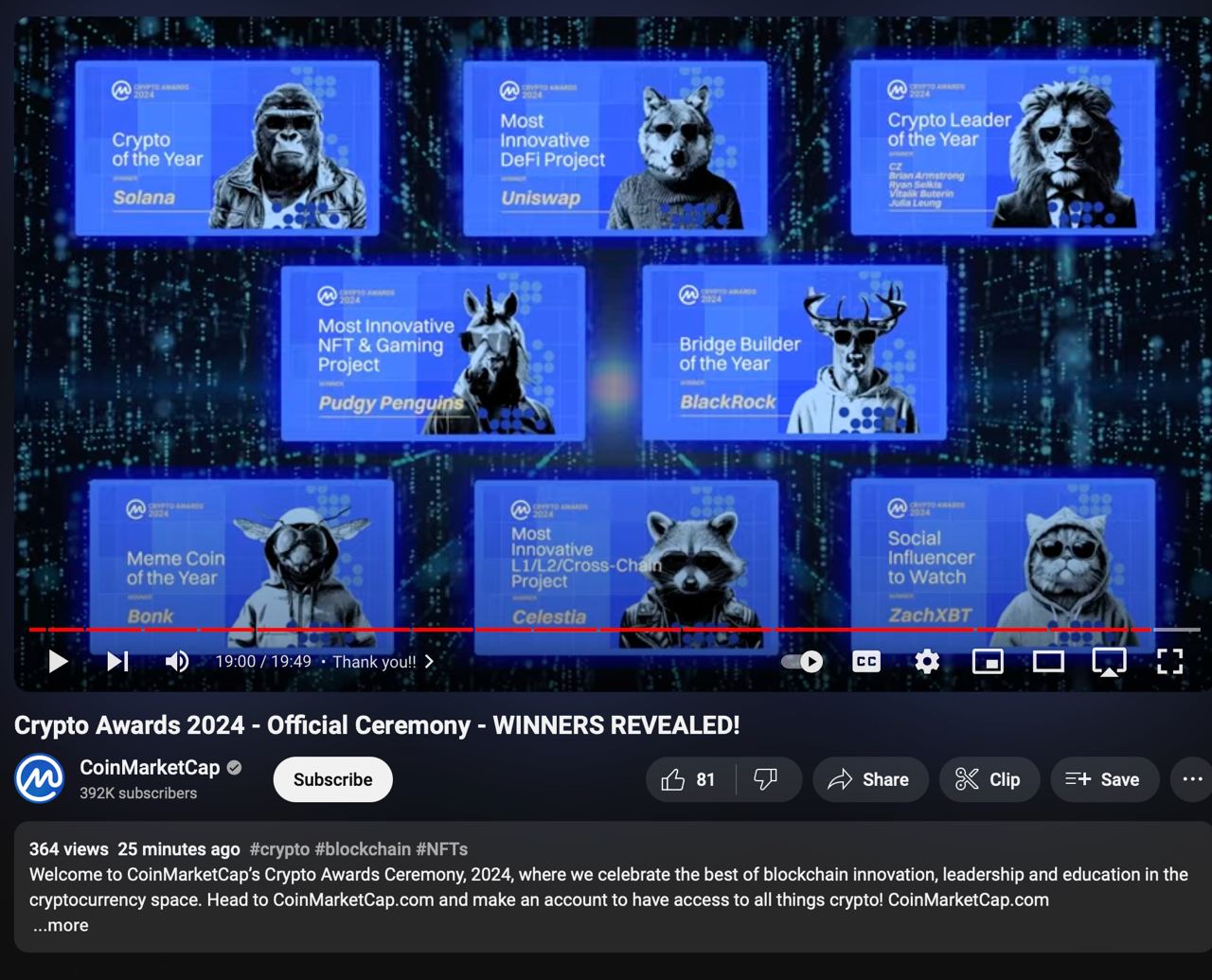The image size is (1212, 980).
Task: Open the video settings gear
Action: [x=927, y=662]
